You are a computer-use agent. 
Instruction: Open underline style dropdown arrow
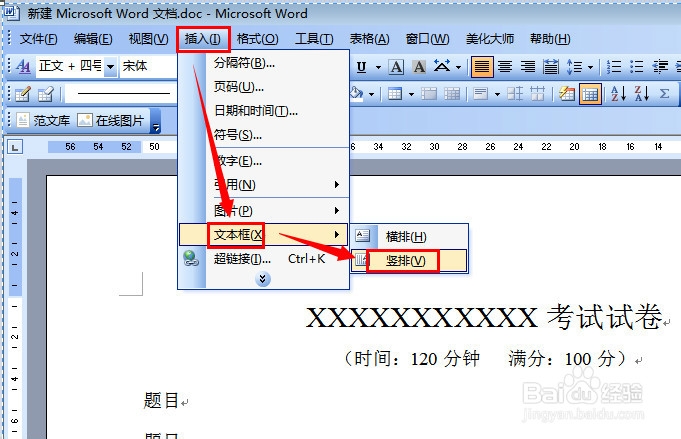pos(378,67)
